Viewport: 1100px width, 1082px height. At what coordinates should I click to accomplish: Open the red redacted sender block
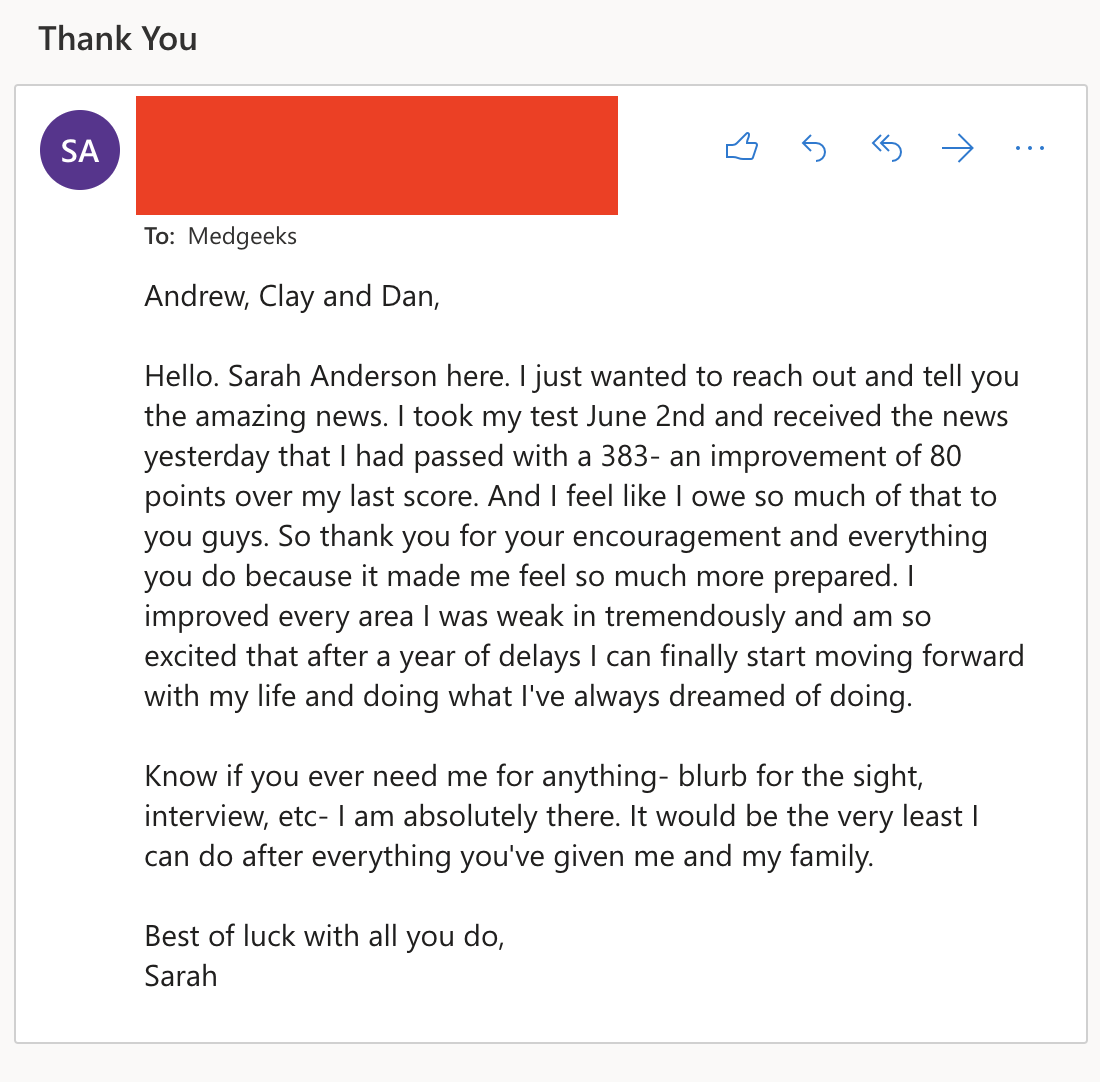[377, 155]
